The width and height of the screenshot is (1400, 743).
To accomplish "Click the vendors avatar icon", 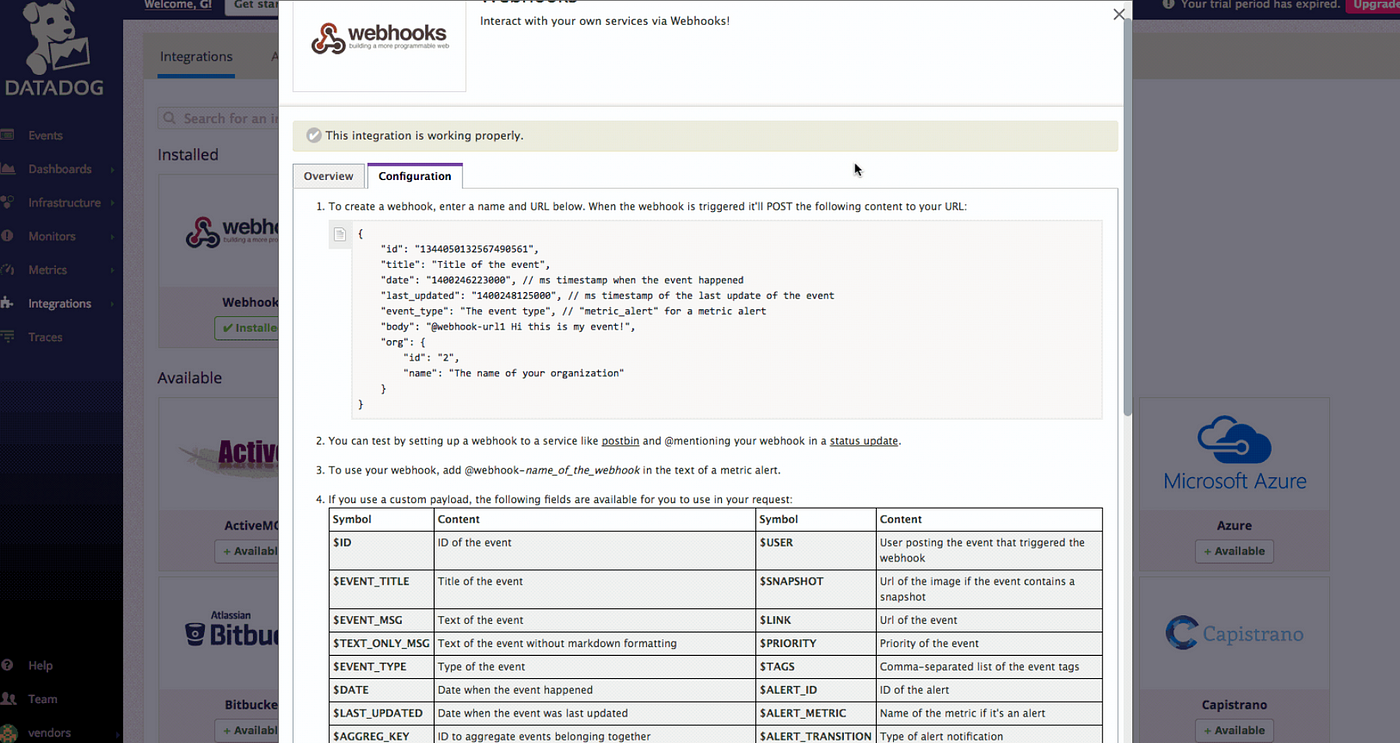I will (9, 733).
